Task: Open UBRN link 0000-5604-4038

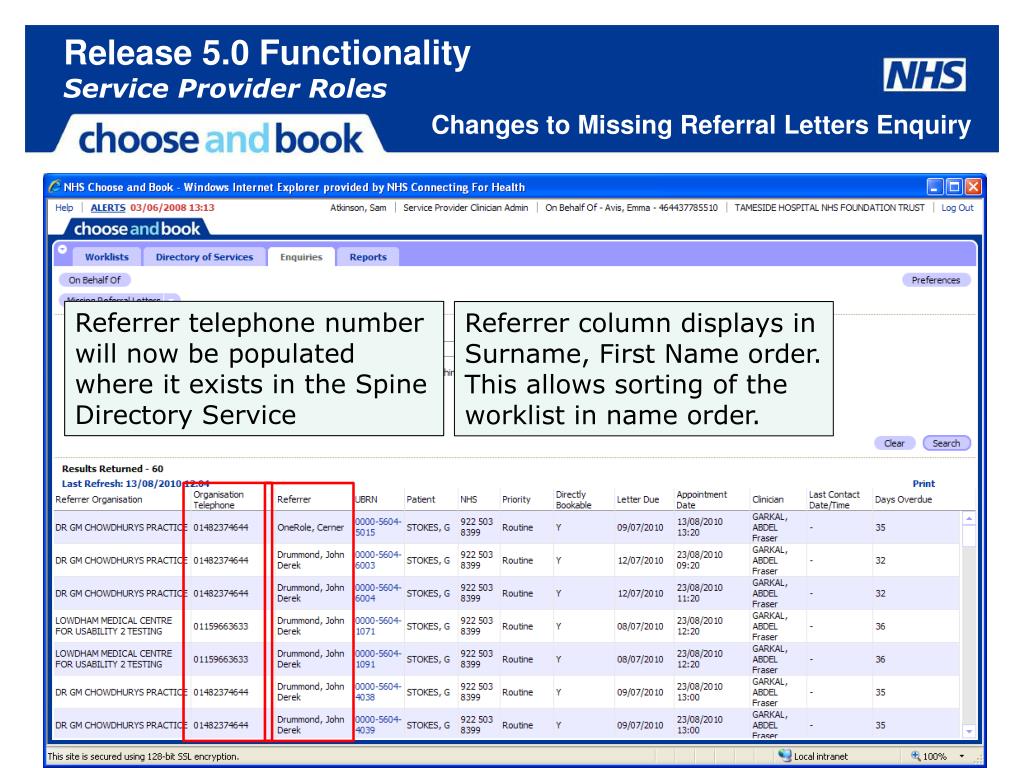Action: point(377,692)
